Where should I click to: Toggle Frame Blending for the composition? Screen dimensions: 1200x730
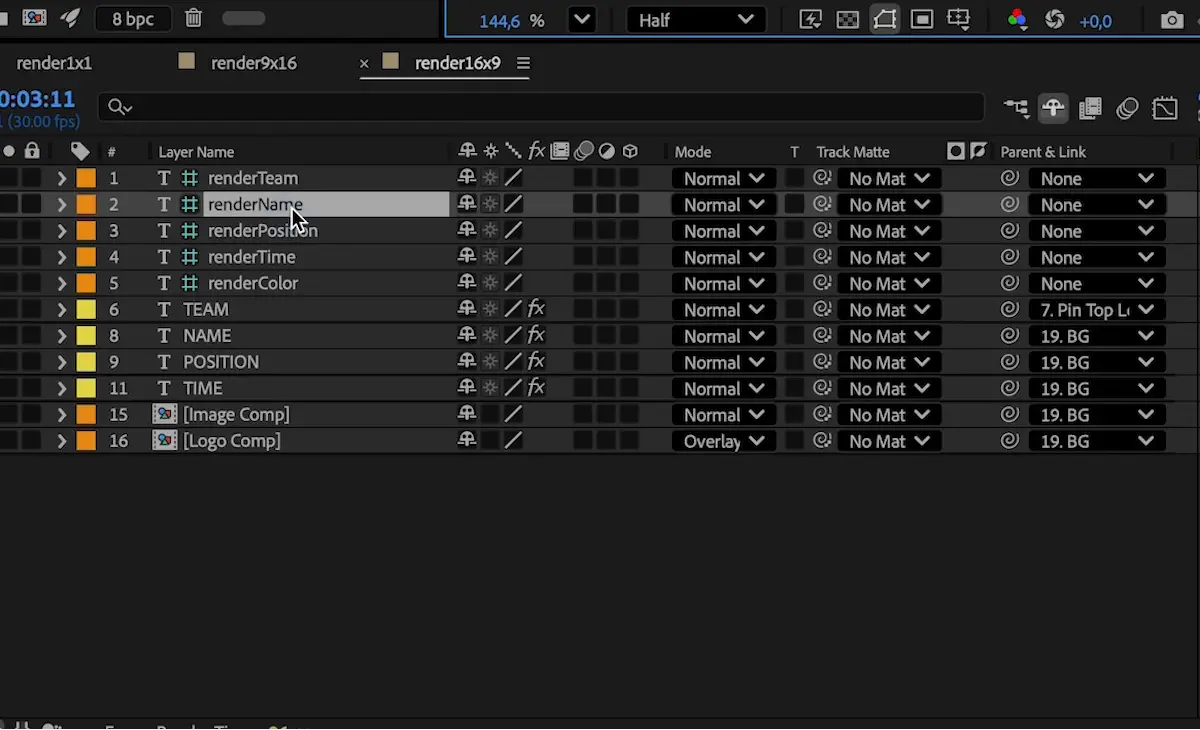(1090, 108)
